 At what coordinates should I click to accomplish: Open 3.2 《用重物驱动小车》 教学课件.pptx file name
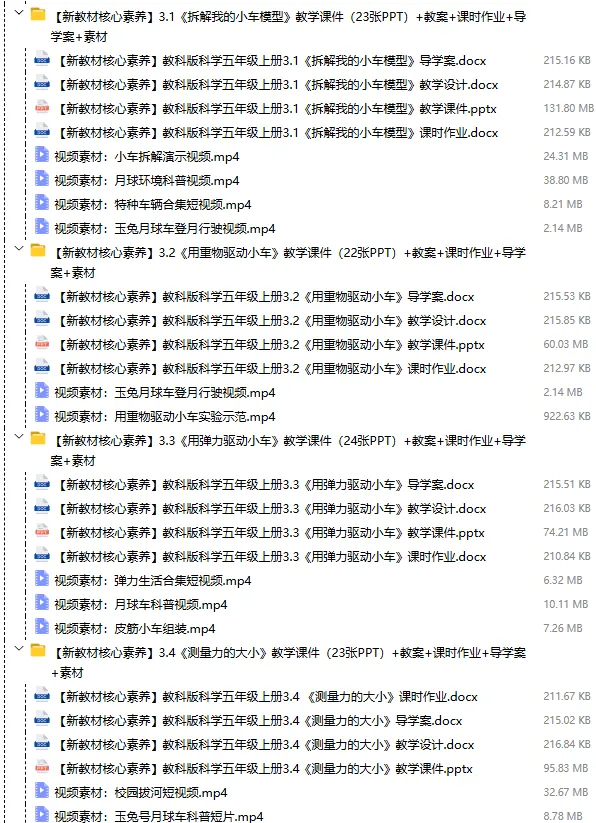[x=270, y=344]
